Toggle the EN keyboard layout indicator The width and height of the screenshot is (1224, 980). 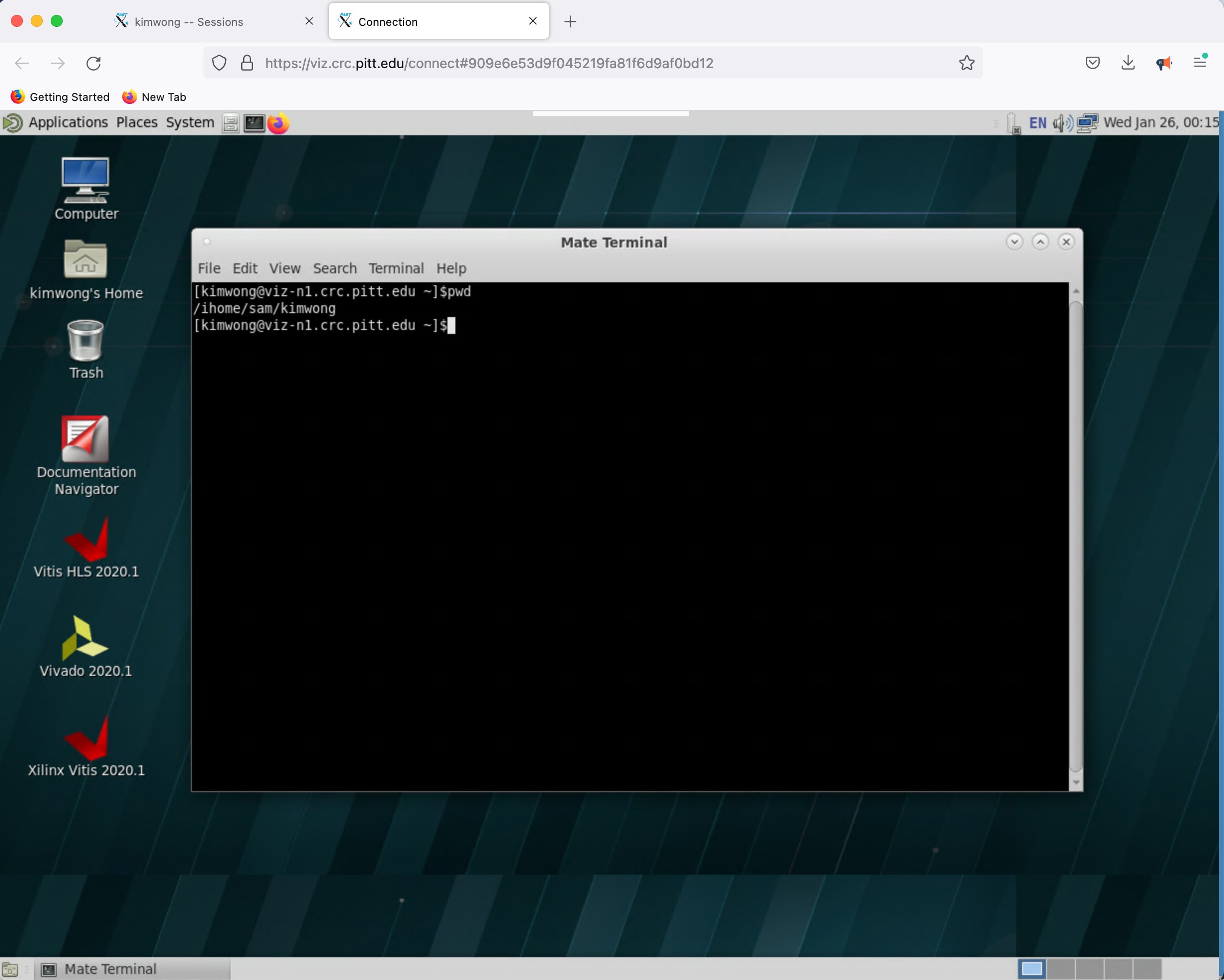point(1037,123)
